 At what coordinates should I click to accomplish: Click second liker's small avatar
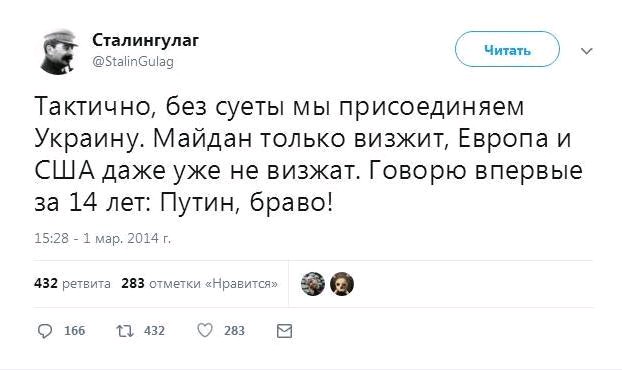click(x=342, y=284)
